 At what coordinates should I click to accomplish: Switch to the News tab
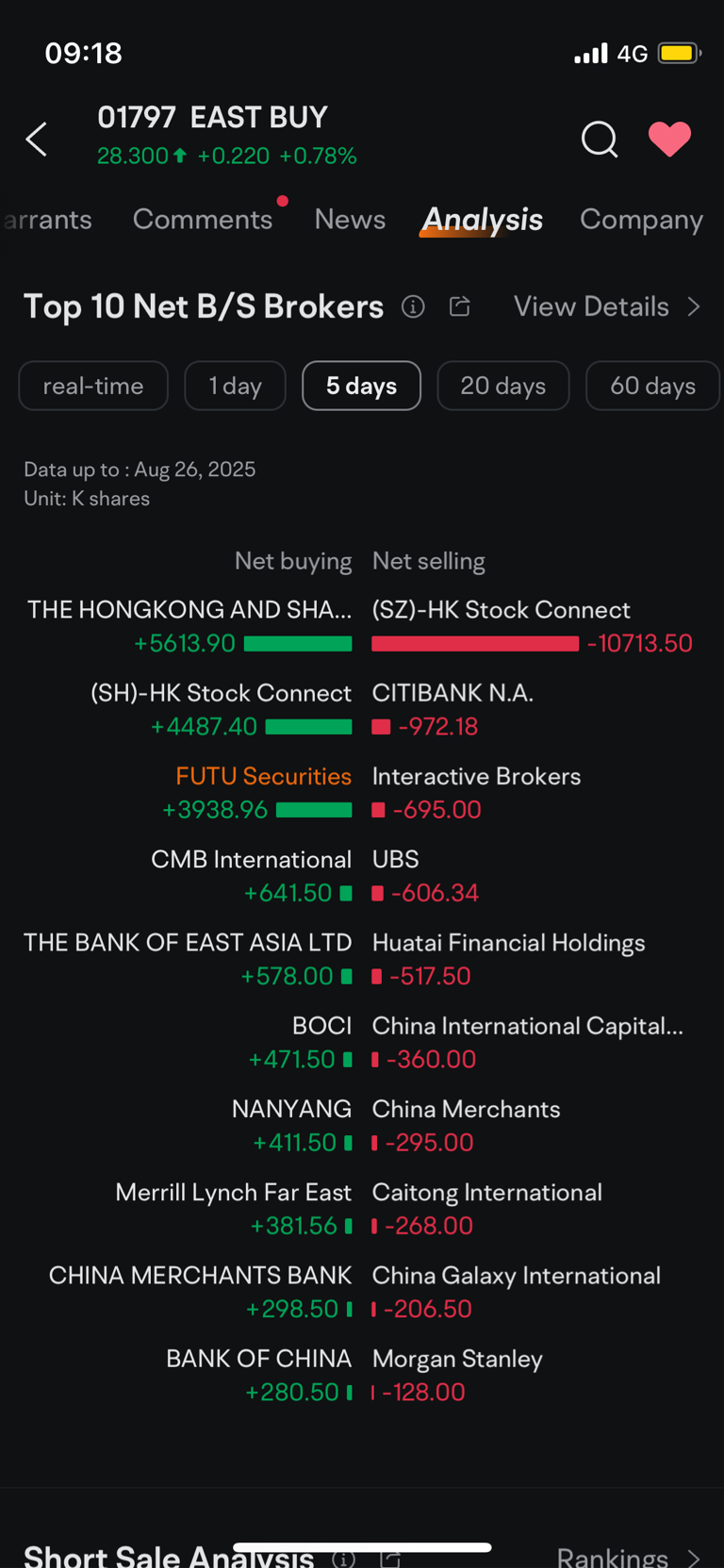[x=350, y=220]
